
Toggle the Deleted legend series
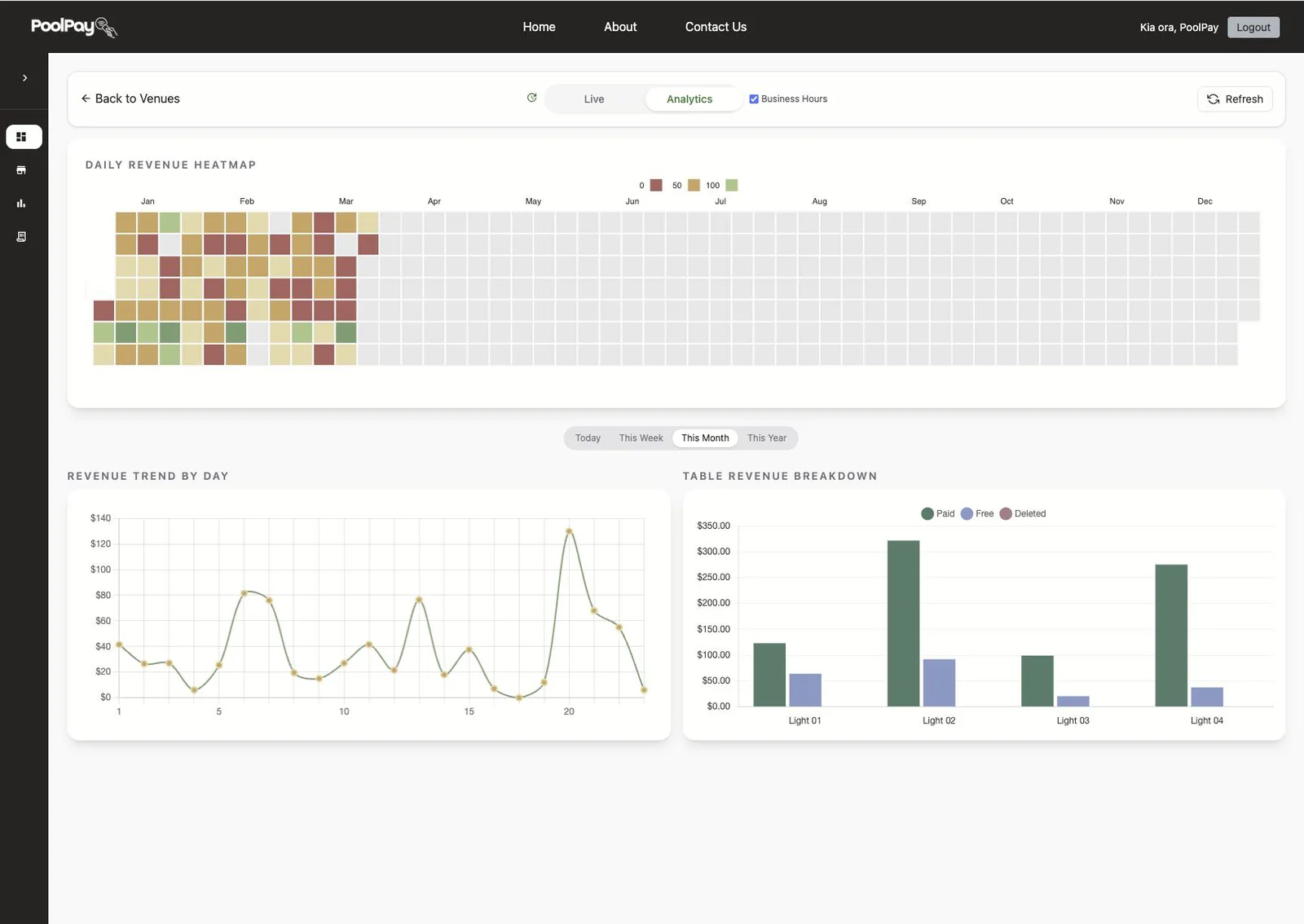tap(1023, 514)
